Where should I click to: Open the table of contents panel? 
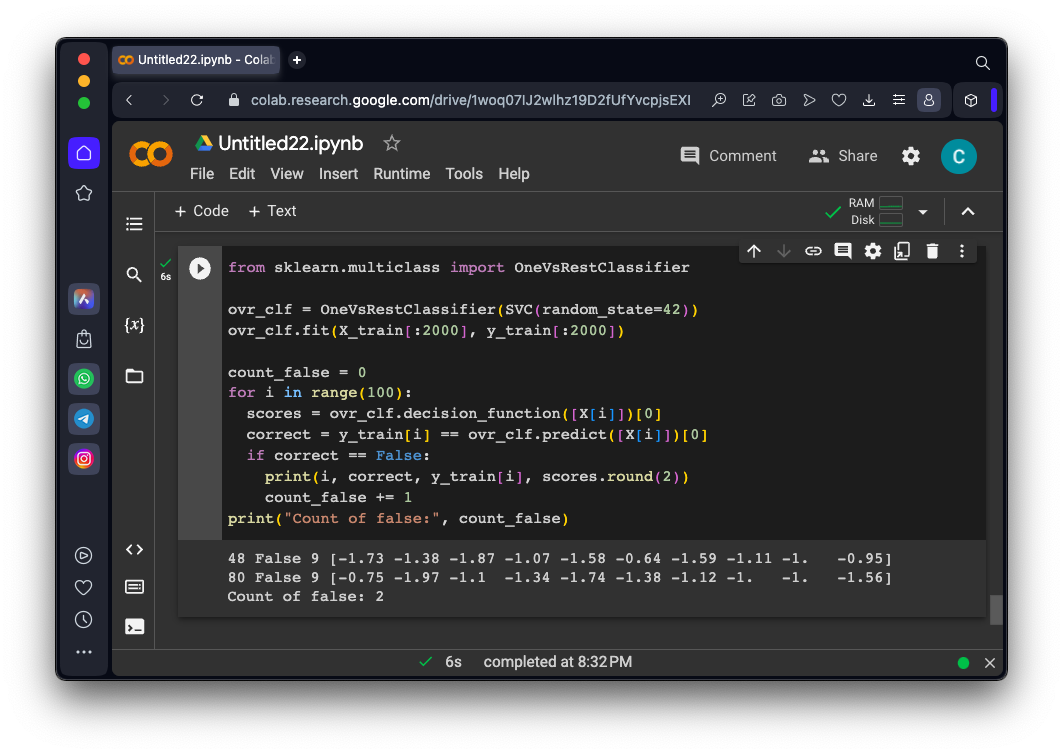[134, 224]
